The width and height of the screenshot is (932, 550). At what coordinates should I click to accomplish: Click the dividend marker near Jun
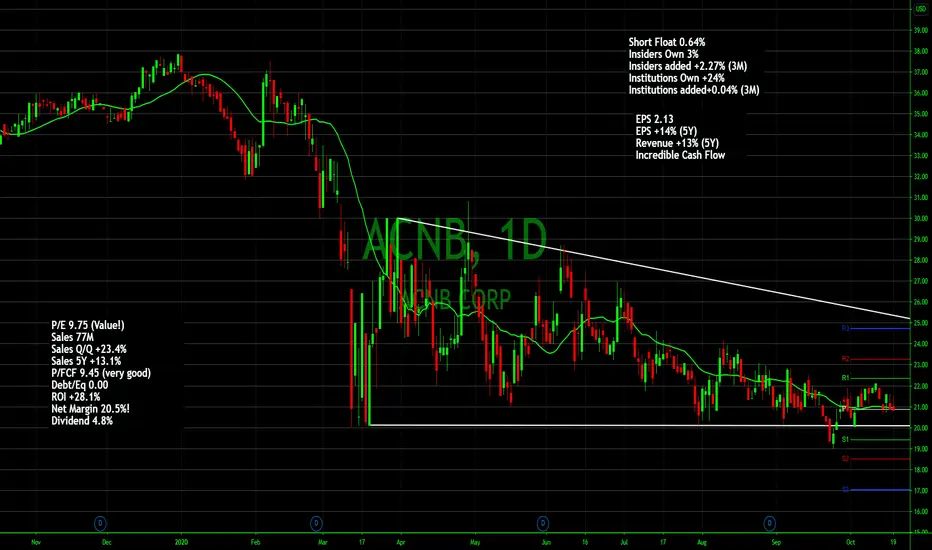coord(543,523)
